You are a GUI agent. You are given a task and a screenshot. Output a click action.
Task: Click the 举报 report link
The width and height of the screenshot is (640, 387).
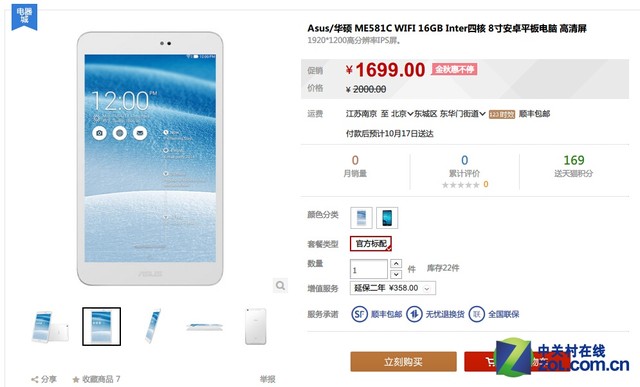pyautogui.click(x=267, y=379)
